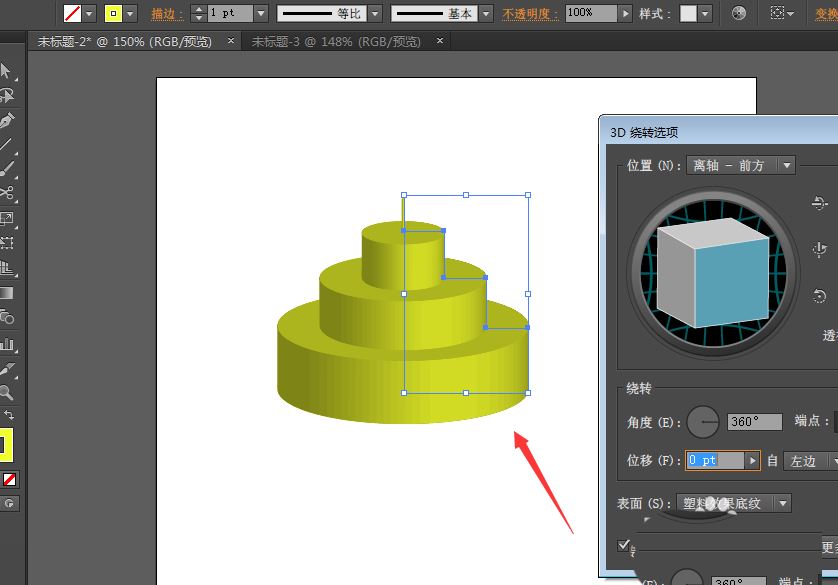This screenshot has width=838, height=585.
Task: Swap fill and stroke colors
Action: [x=9, y=415]
